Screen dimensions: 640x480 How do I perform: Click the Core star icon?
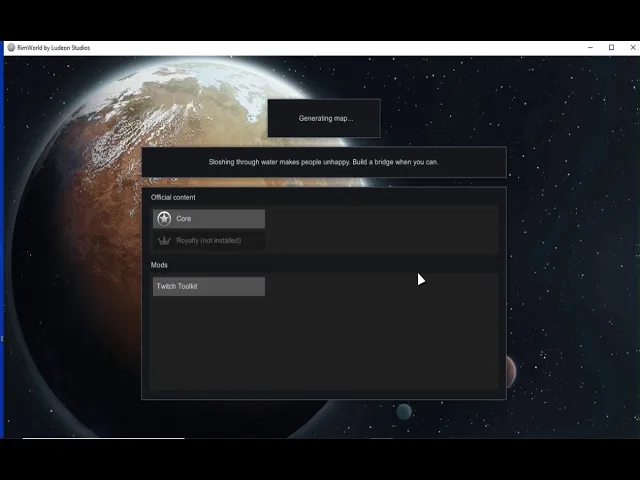click(x=164, y=219)
